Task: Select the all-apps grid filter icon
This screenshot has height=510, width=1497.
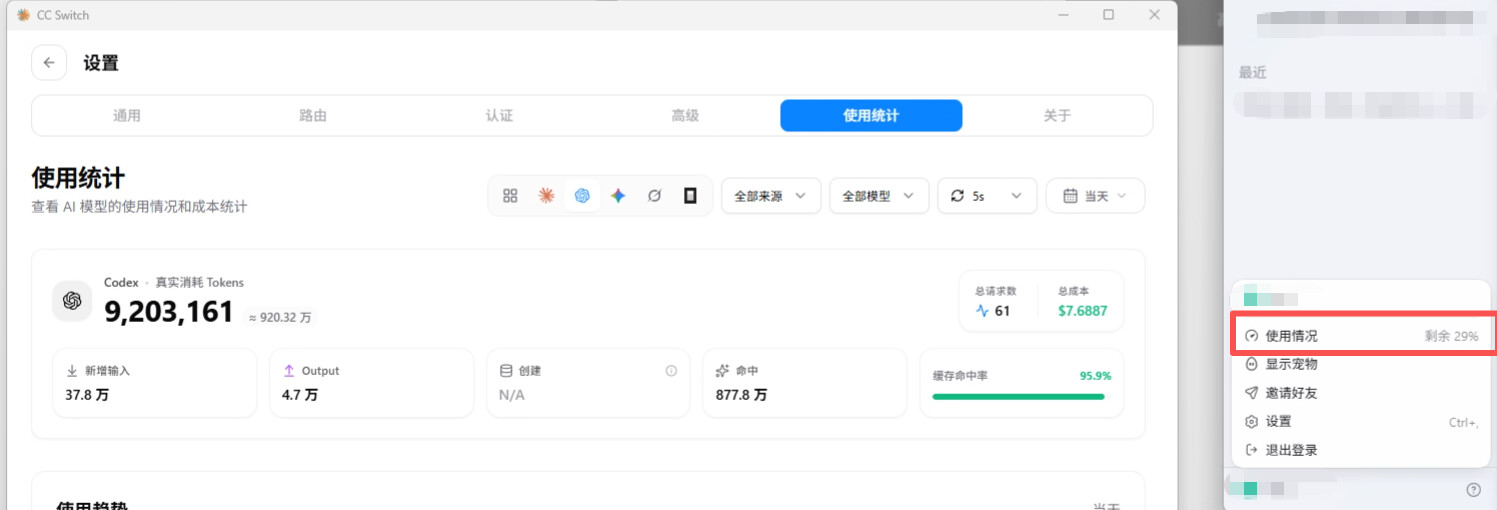Action: 510,196
